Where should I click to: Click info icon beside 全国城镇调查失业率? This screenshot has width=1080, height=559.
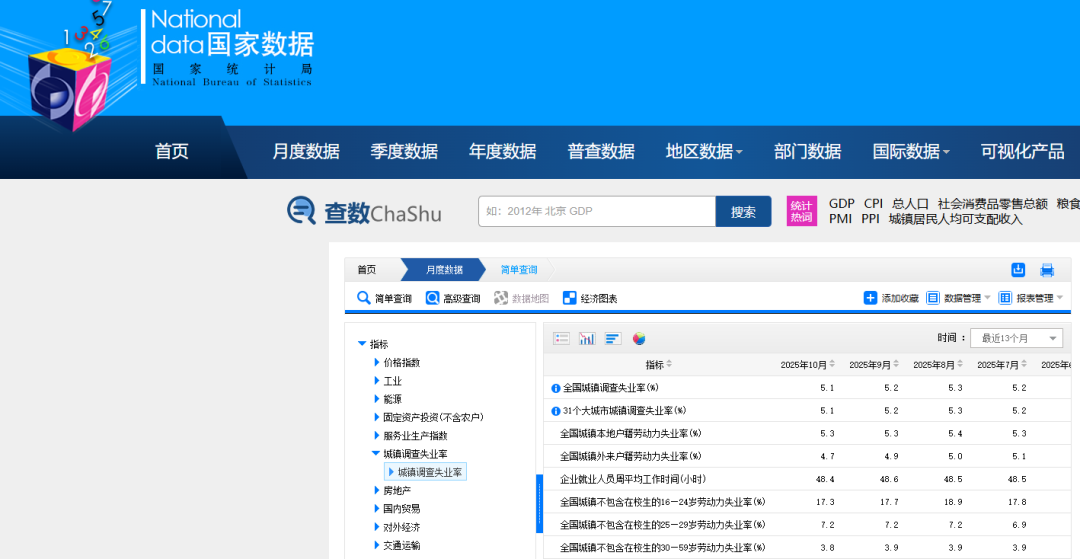pos(556,388)
